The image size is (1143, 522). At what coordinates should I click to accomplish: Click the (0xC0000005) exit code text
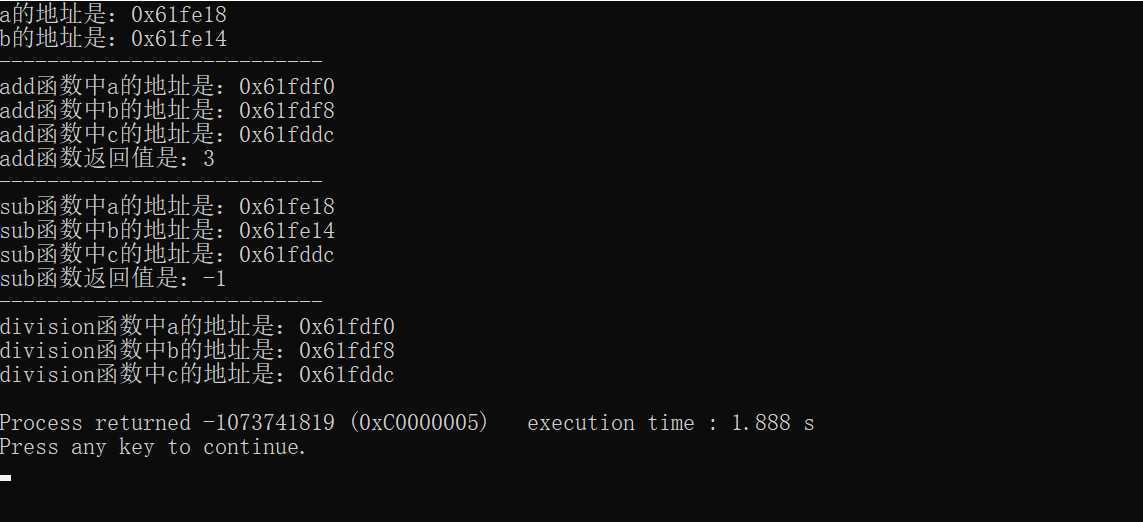(x=418, y=423)
